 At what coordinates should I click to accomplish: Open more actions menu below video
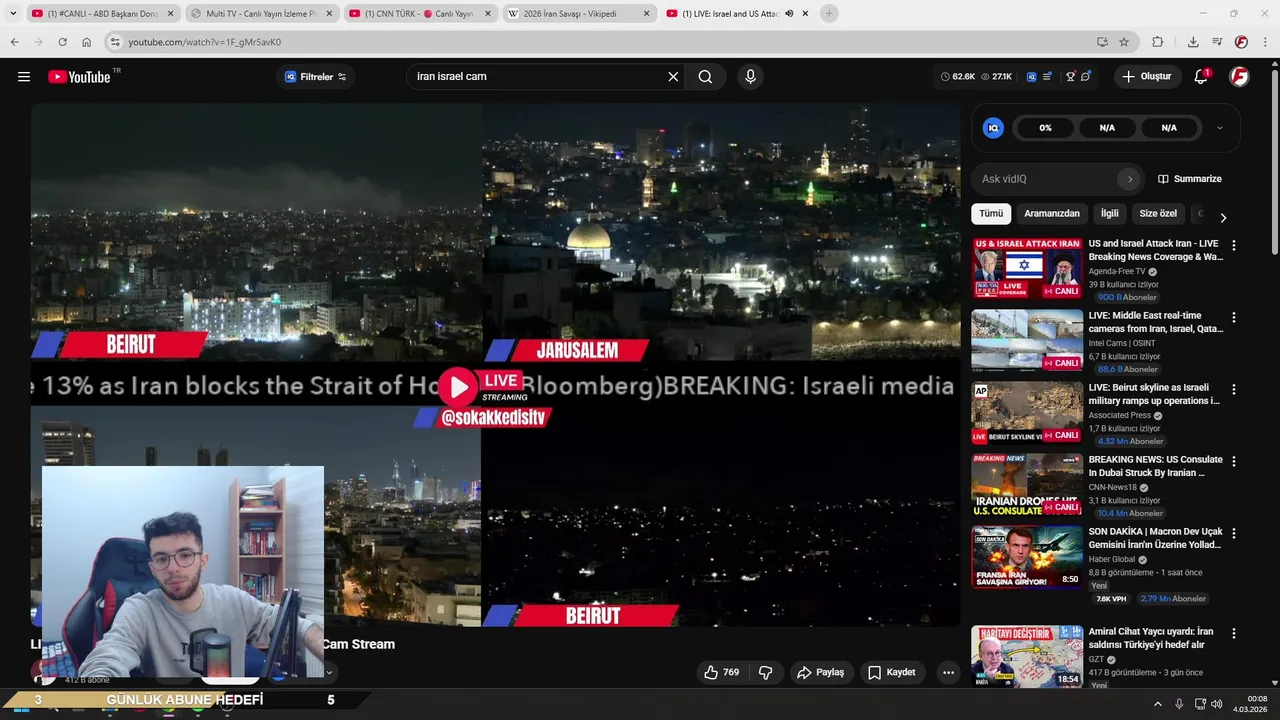click(x=948, y=673)
